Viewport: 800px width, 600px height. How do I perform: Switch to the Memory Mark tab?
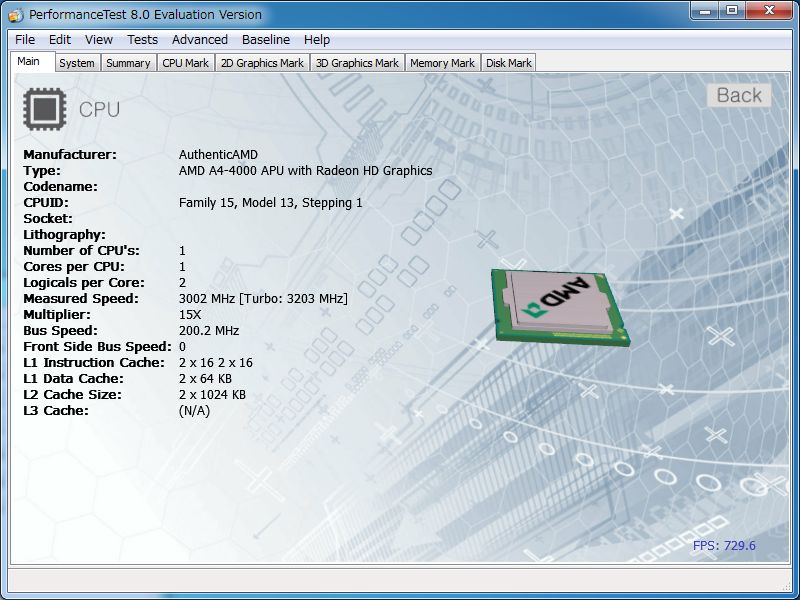pos(442,63)
